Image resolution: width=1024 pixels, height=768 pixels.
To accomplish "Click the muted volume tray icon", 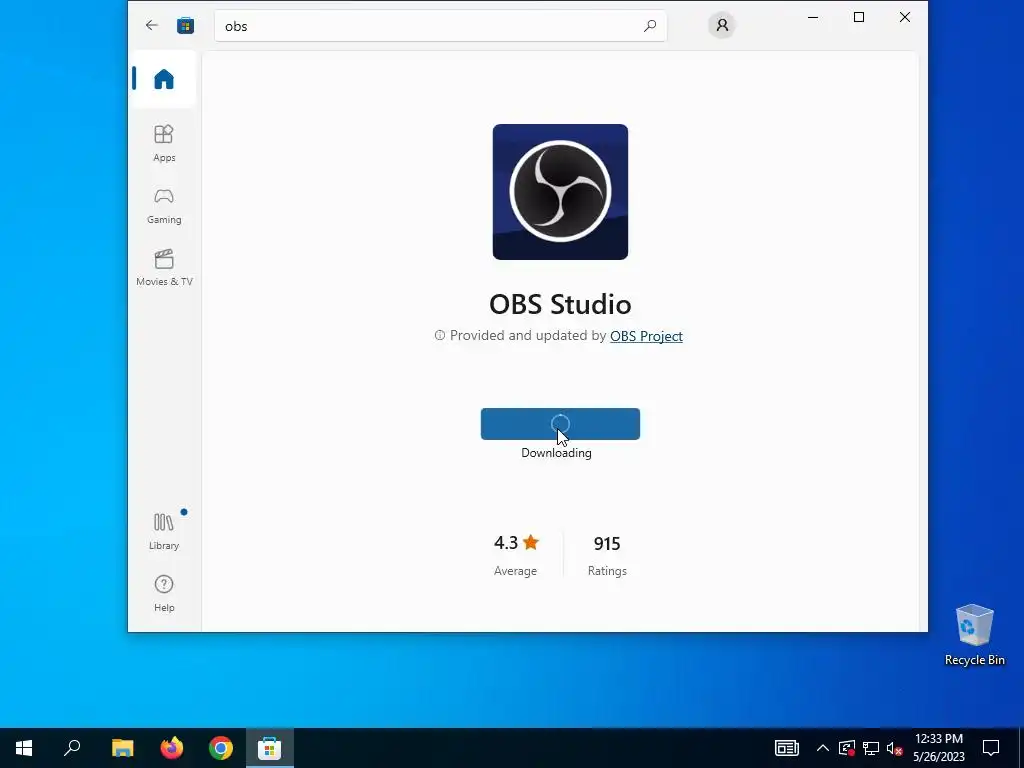I will (x=895, y=748).
